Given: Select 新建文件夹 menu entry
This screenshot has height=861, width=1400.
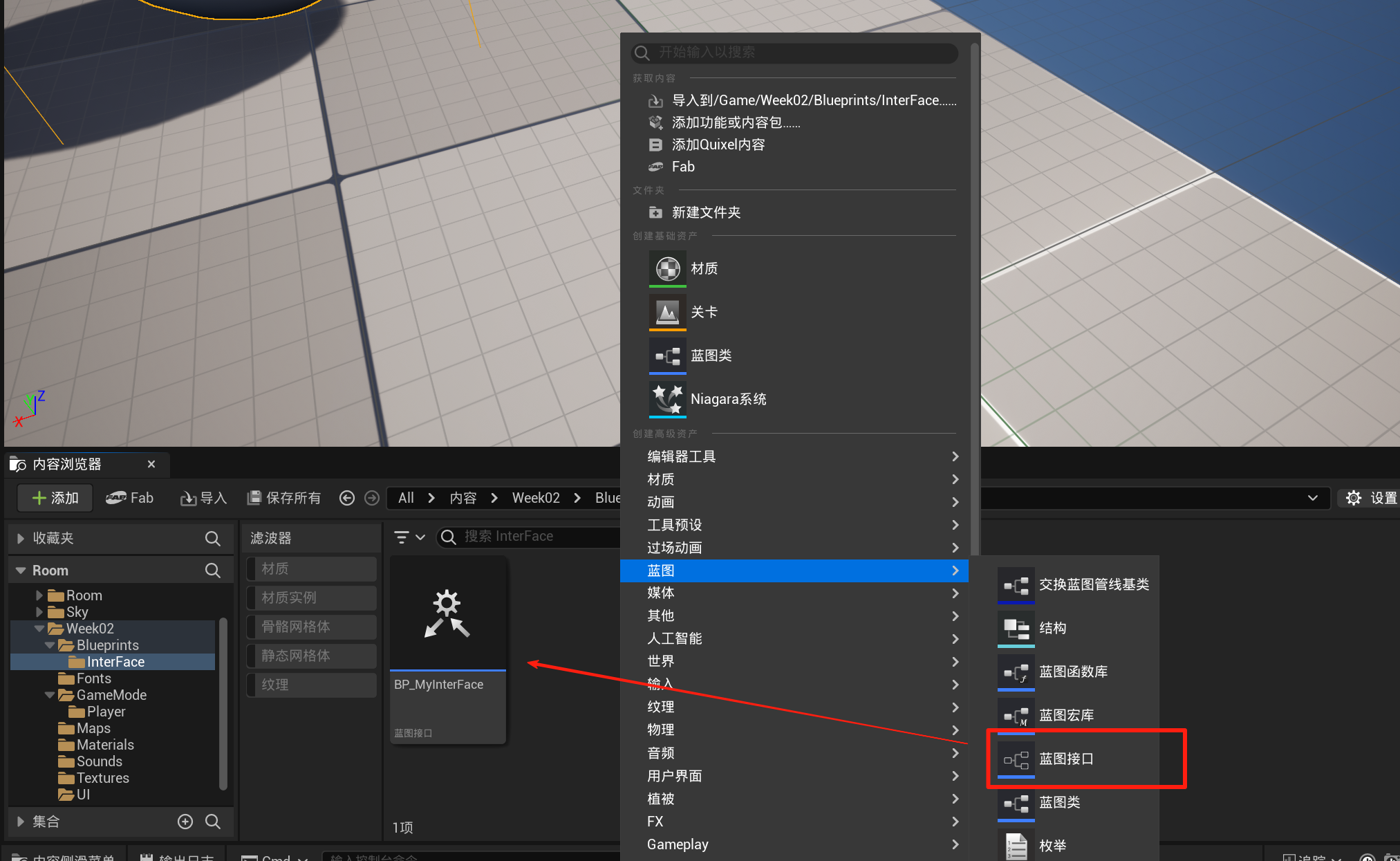Looking at the screenshot, I should pos(705,212).
